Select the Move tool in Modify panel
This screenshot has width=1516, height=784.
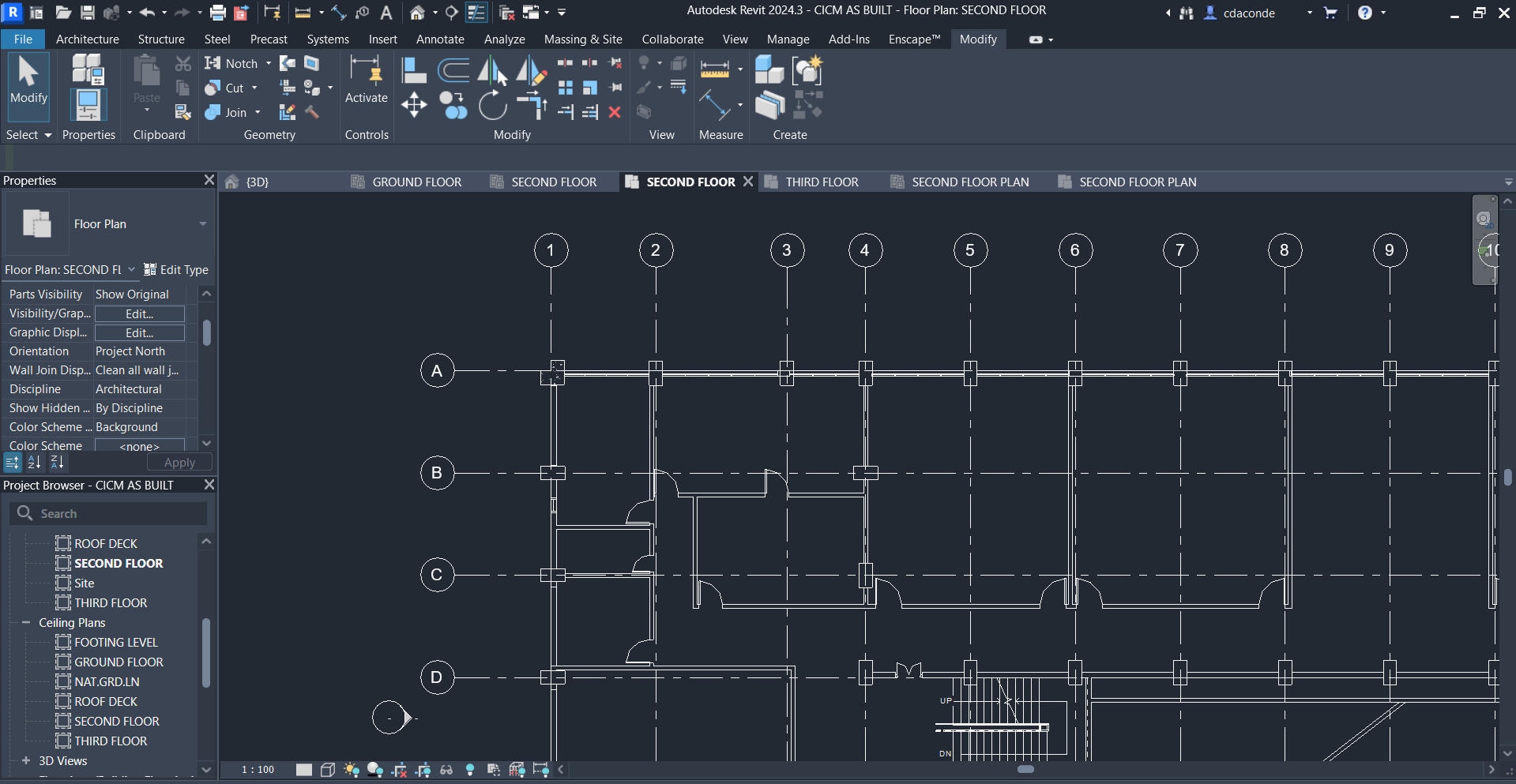(x=414, y=105)
